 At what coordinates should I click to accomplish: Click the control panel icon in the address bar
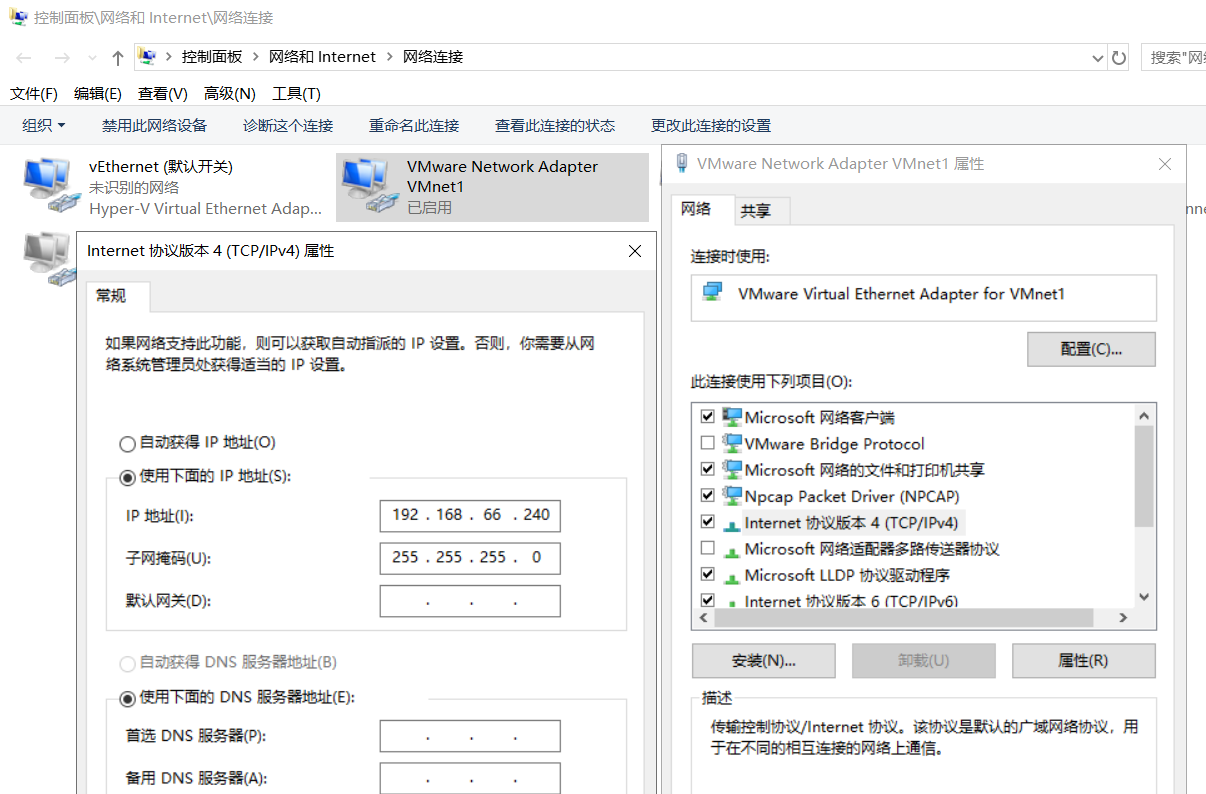coord(147,56)
